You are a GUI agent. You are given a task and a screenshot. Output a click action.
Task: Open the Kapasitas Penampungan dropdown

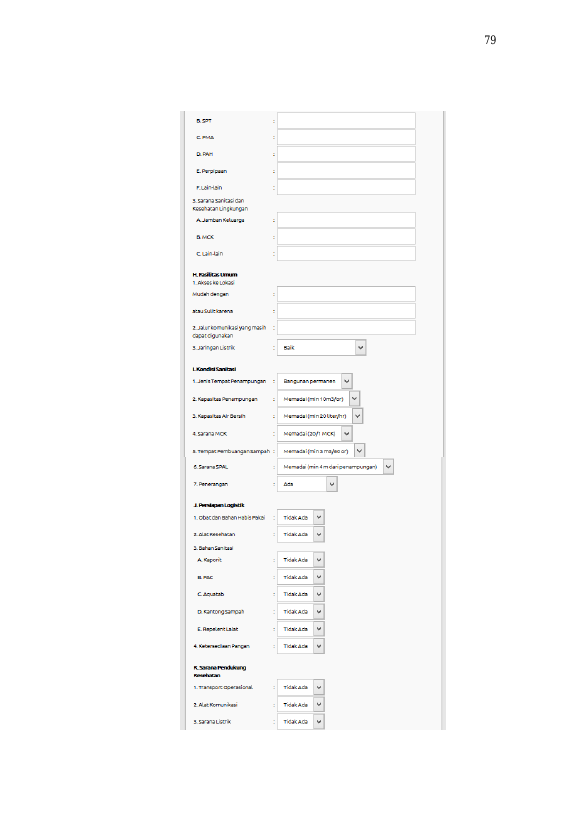click(318, 399)
